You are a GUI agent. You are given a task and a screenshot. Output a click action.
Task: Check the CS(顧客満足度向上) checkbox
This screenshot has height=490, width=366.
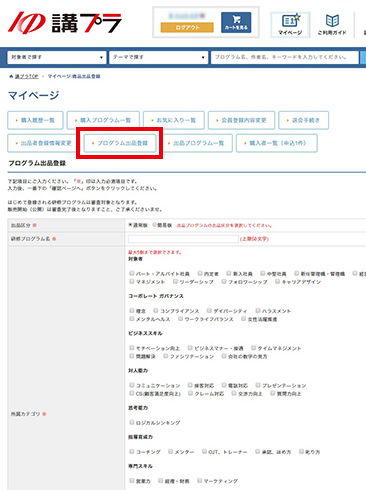pyautogui.click(x=132, y=394)
